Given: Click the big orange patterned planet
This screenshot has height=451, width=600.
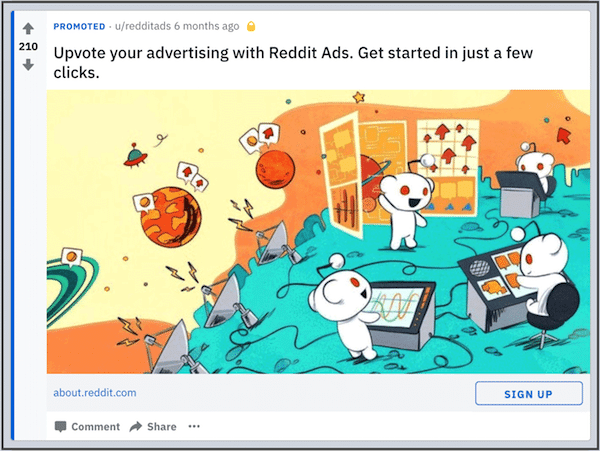Looking at the screenshot, I should 171,217.
